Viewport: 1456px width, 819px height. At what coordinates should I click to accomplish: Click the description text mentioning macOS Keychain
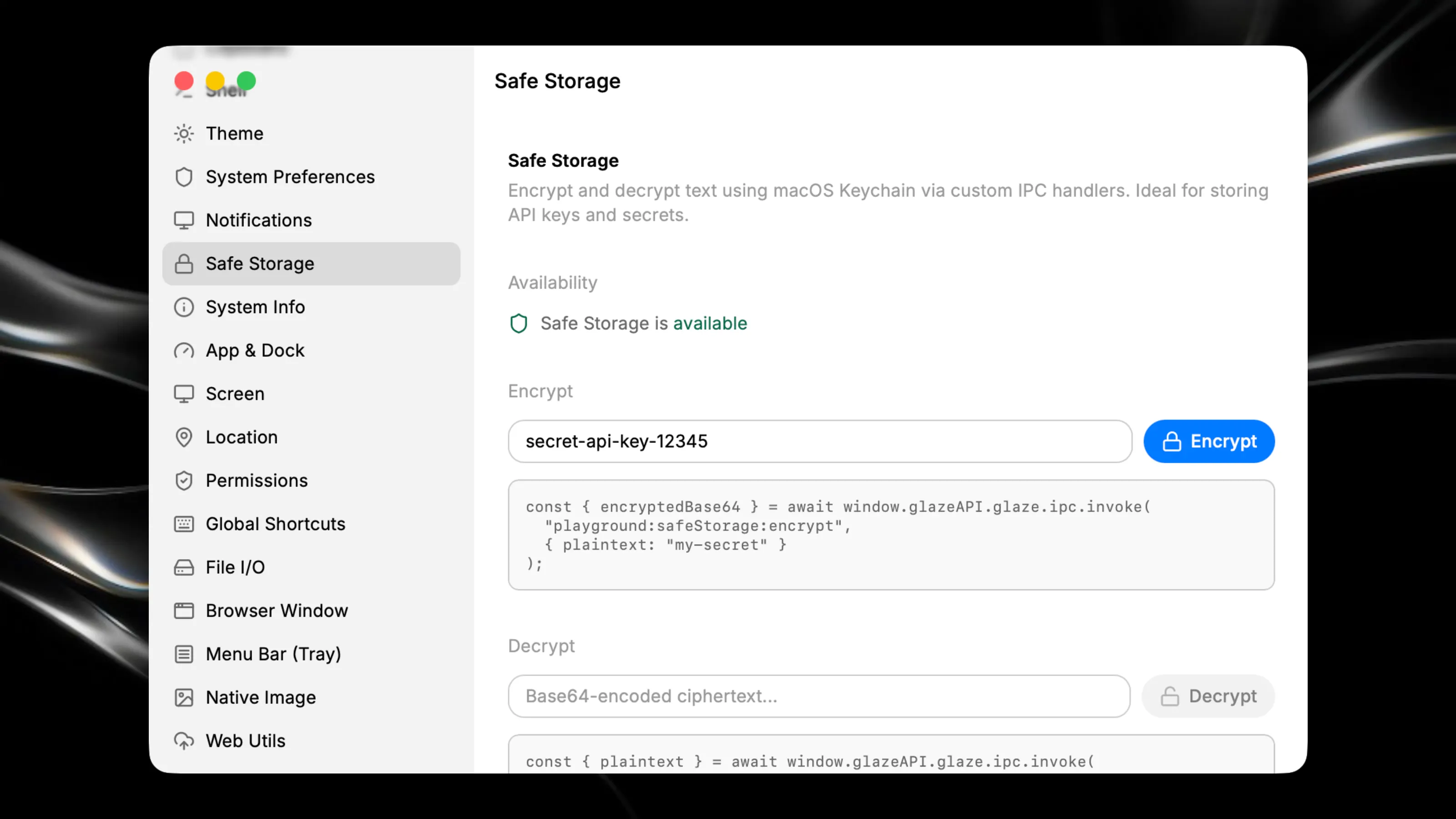[x=888, y=203]
